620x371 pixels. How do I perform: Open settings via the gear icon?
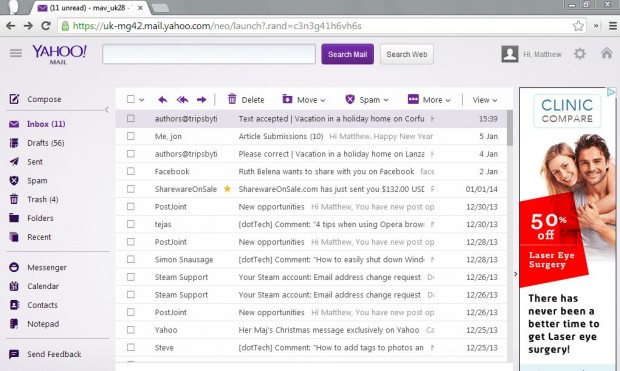click(580, 54)
